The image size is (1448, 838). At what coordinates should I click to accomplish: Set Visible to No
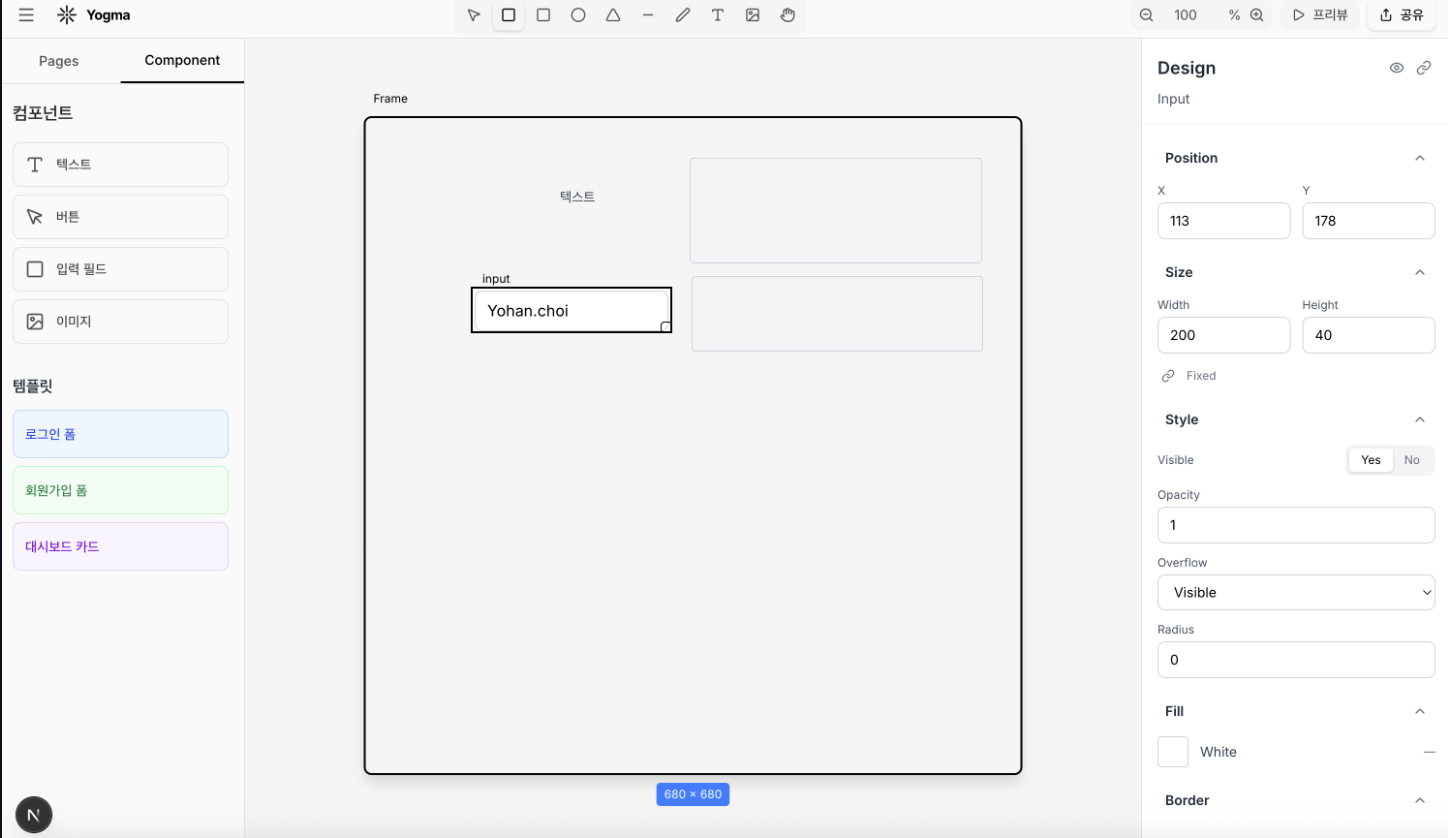[x=1411, y=460]
